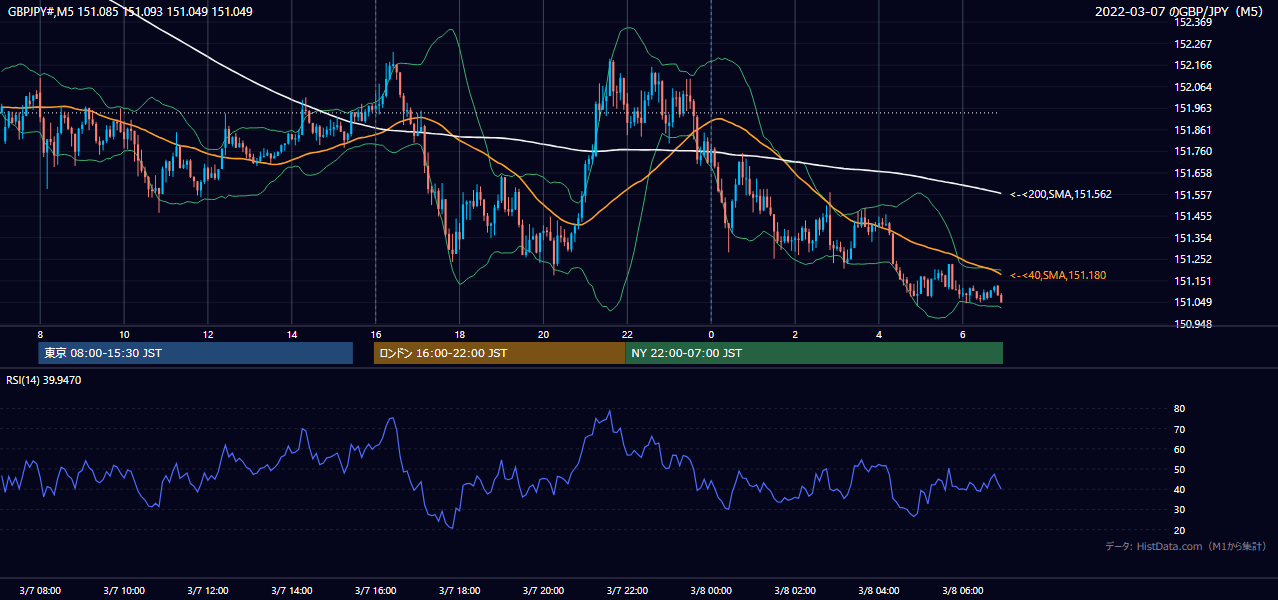Image resolution: width=1278 pixels, height=600 pixels.
Task: Click price axis value 150.948
Action: coord(1192,324)
